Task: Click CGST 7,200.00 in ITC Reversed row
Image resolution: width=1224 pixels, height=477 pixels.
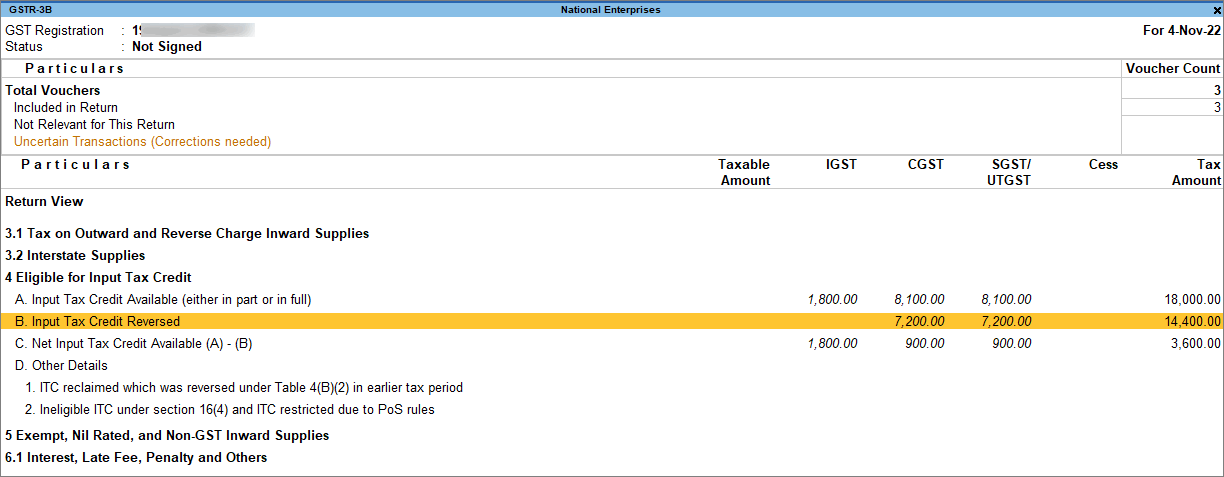Action: click(919, 322)
